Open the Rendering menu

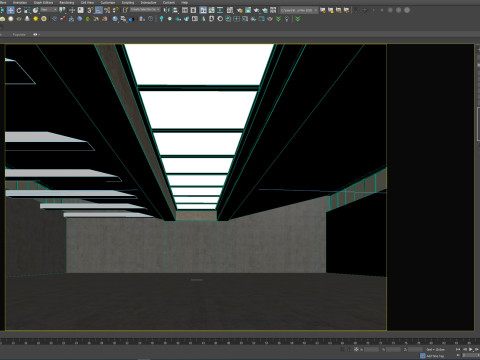(67, 3)
